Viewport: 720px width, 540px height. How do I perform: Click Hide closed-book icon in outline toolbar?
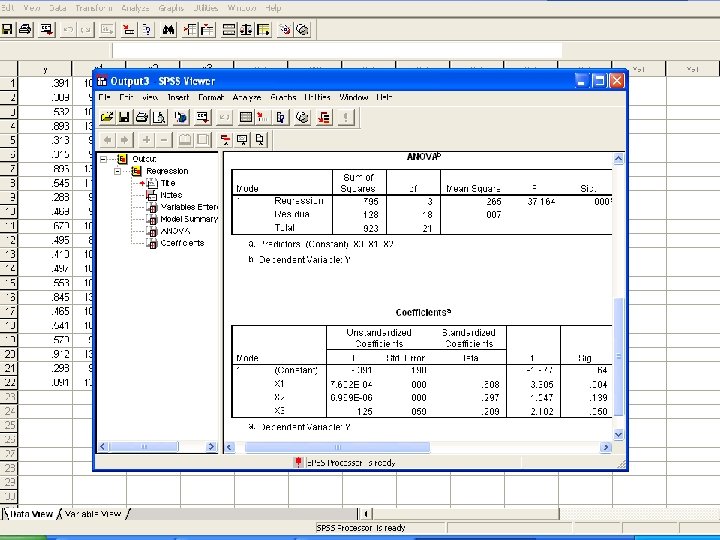(202, 140)
